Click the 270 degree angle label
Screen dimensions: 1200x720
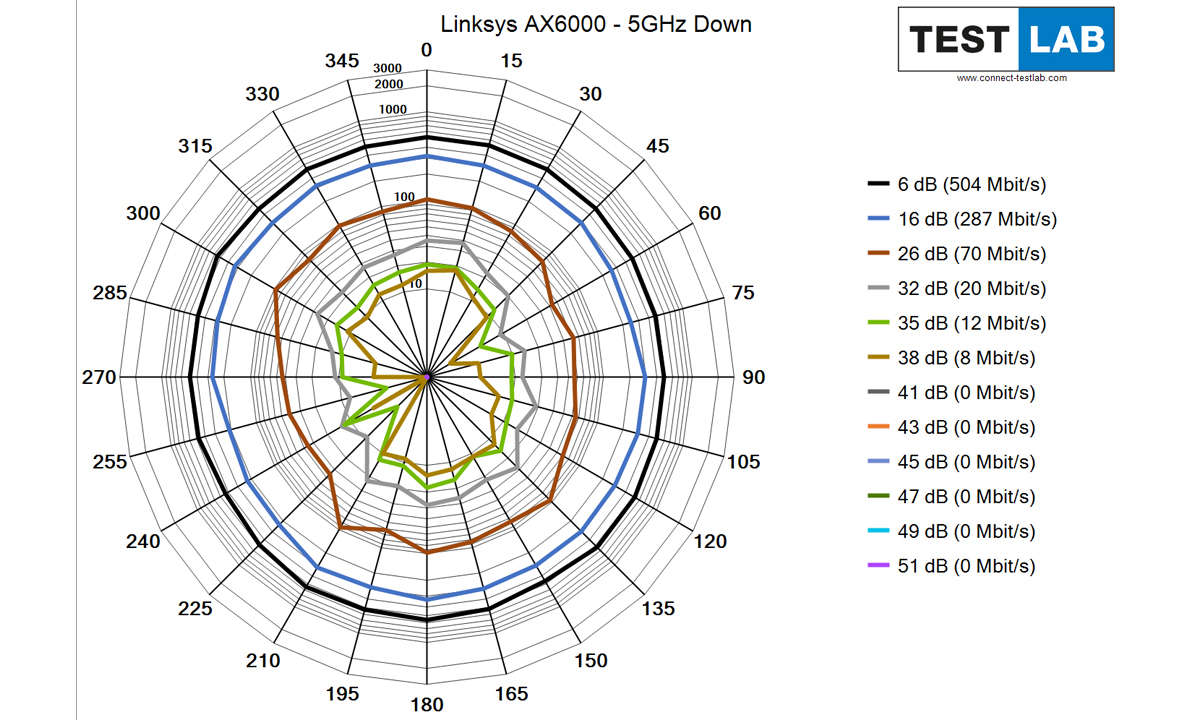click(98, 377)
